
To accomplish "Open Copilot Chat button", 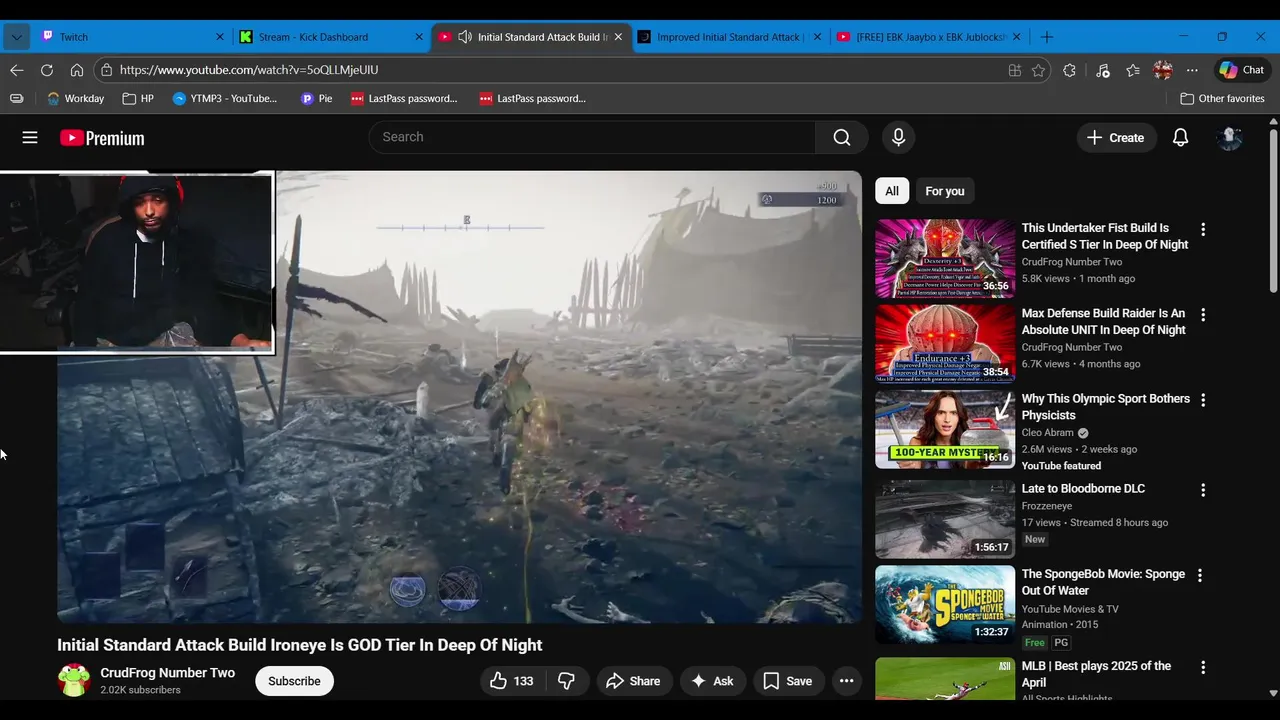I will point(1241,70).
